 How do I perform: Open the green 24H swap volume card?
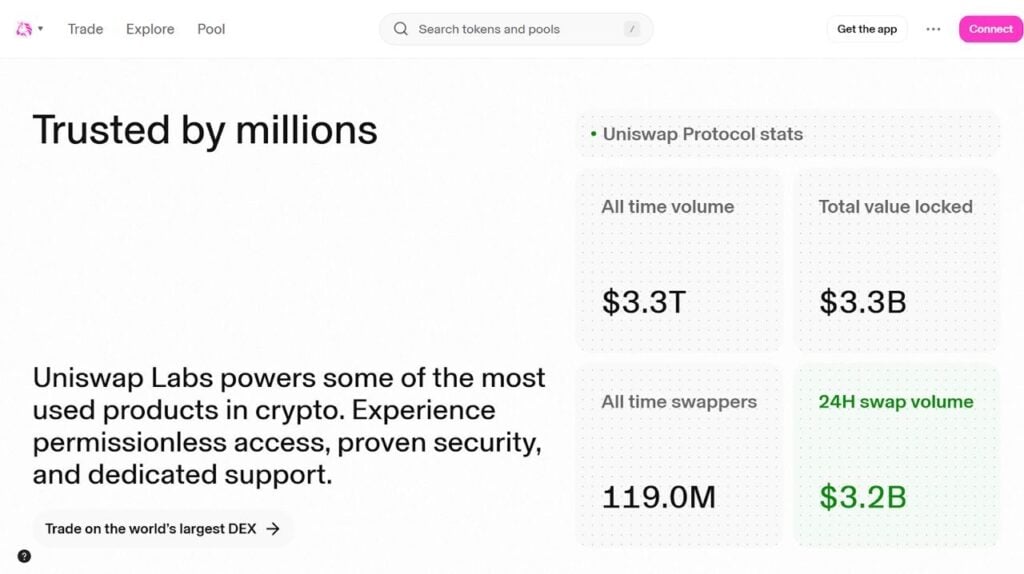click(896, 456)
